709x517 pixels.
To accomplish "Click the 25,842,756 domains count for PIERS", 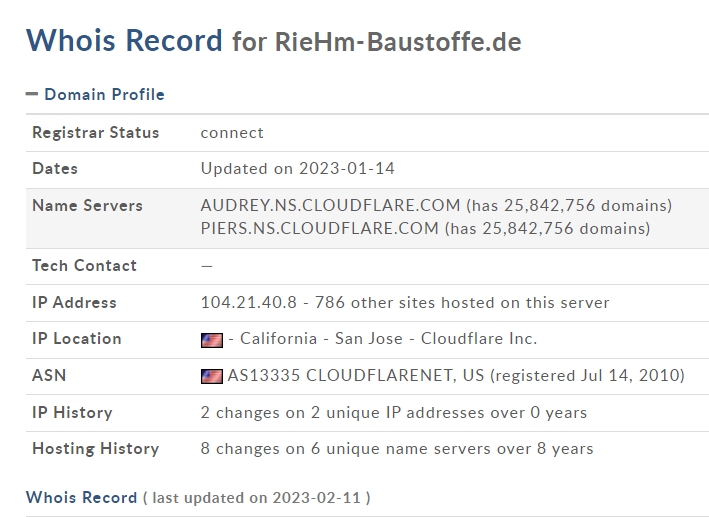I will point(544,228).
